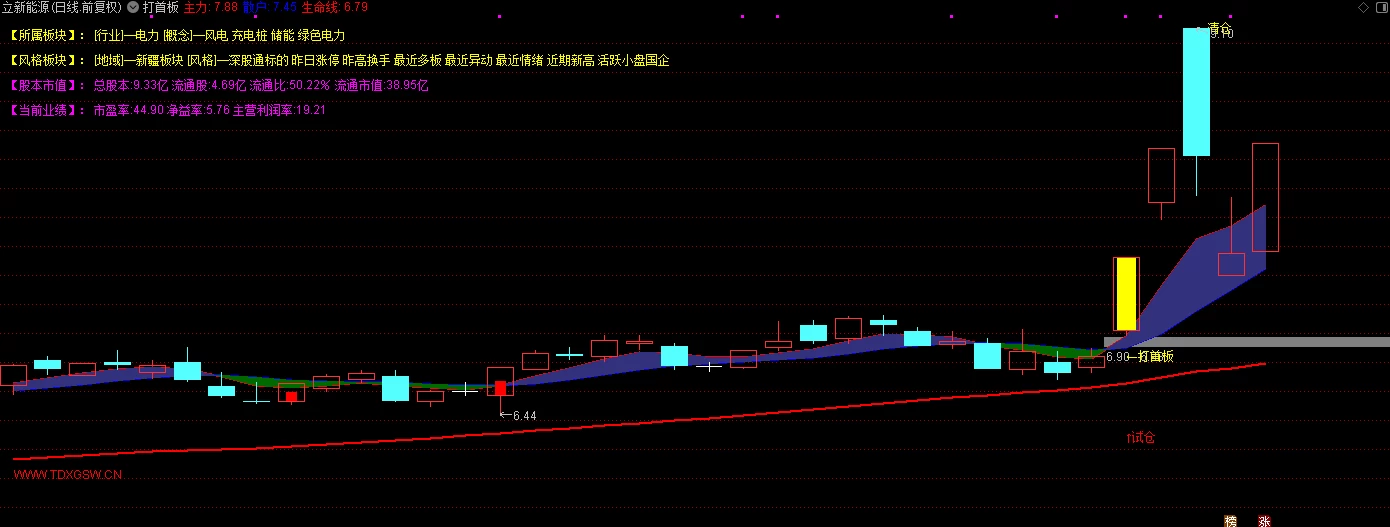Image resolution: width=1390 pixels, height=527 pixels.
Task: Open the indicator dropdown beside 打首板
Action: [x=133, y=7]
